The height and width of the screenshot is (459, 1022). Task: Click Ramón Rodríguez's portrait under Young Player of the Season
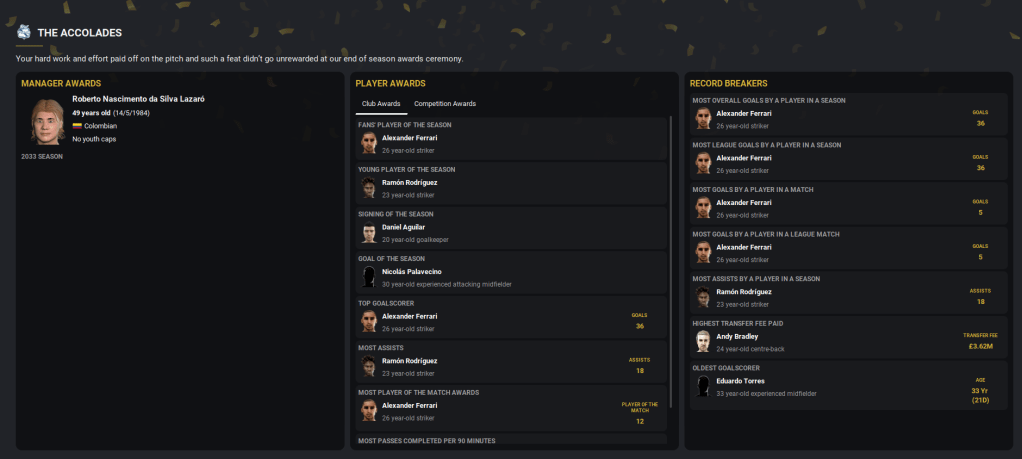click(x=369, y=188)
